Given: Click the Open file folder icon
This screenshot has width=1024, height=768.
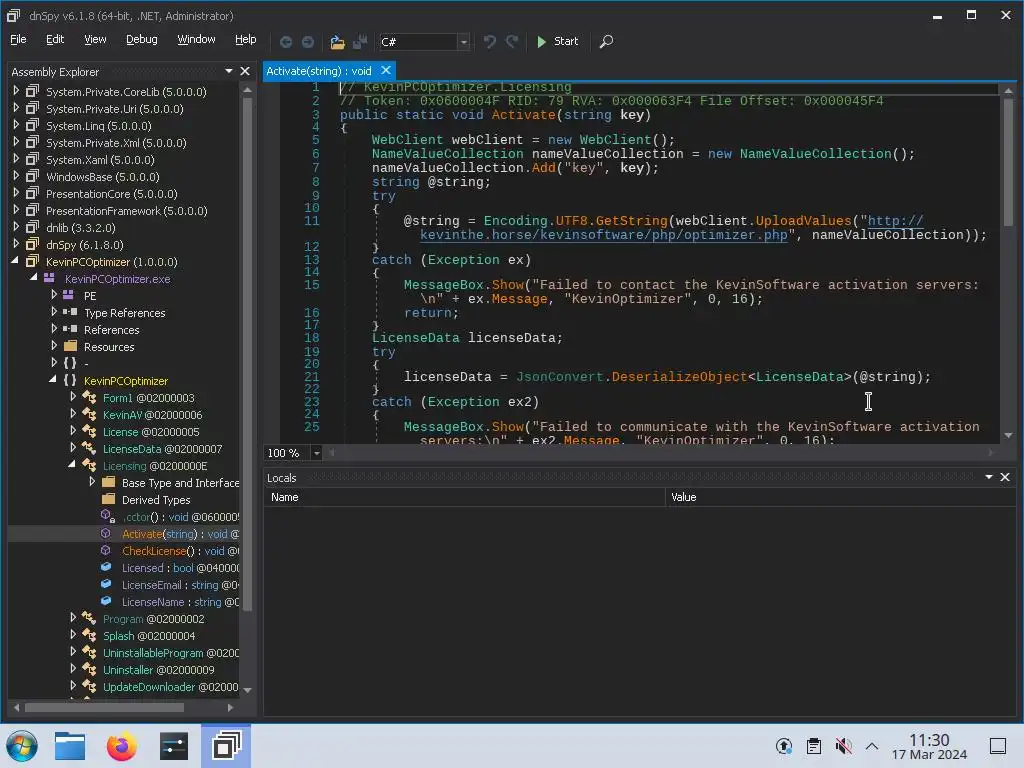Looking at the screenshot, I should point(337,42).
